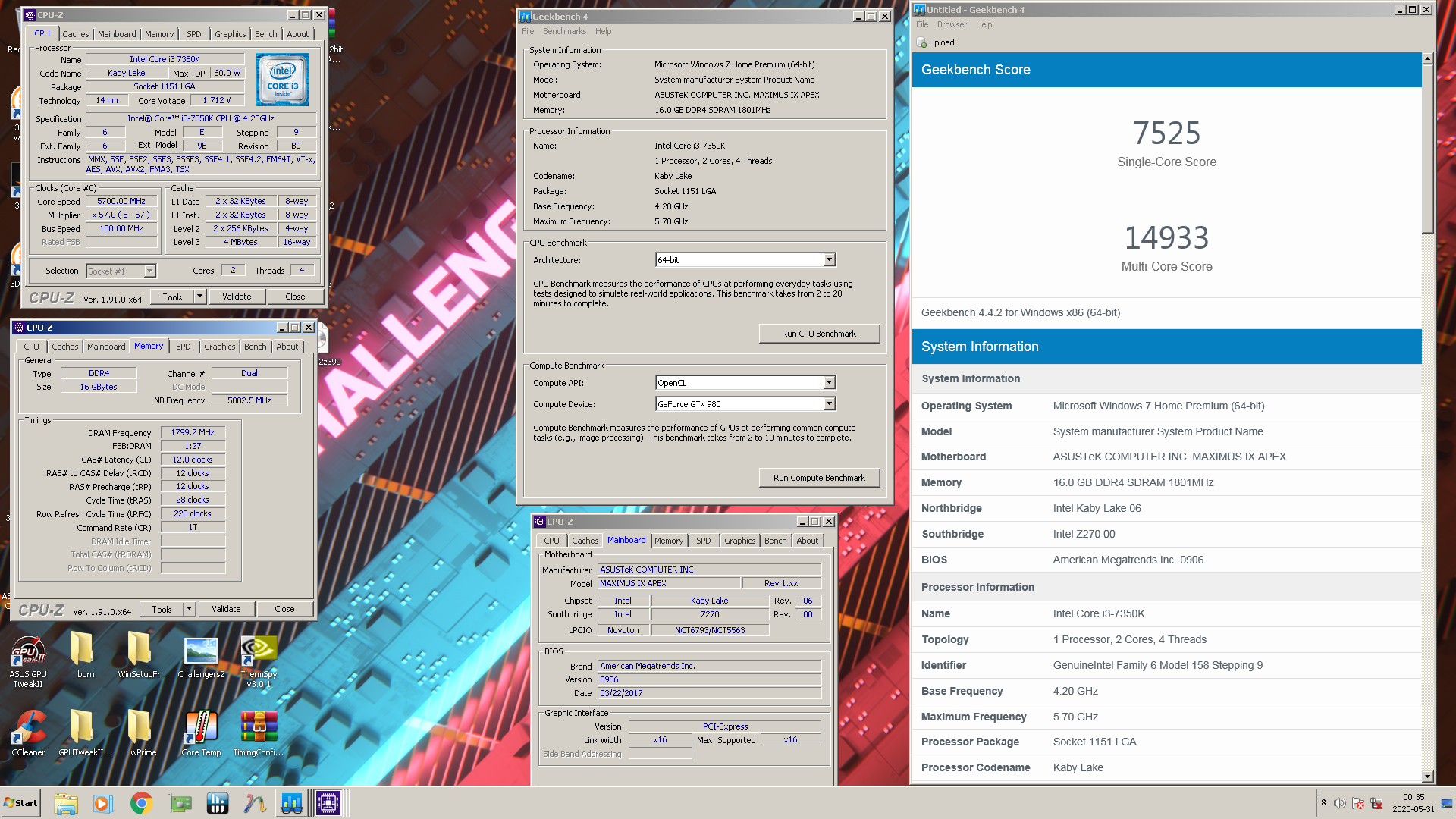This screenshot has width=1456, height=819.
Task: Click Run CPU Benchmark button
Action: pyautogui.click(x=819, y=334)
